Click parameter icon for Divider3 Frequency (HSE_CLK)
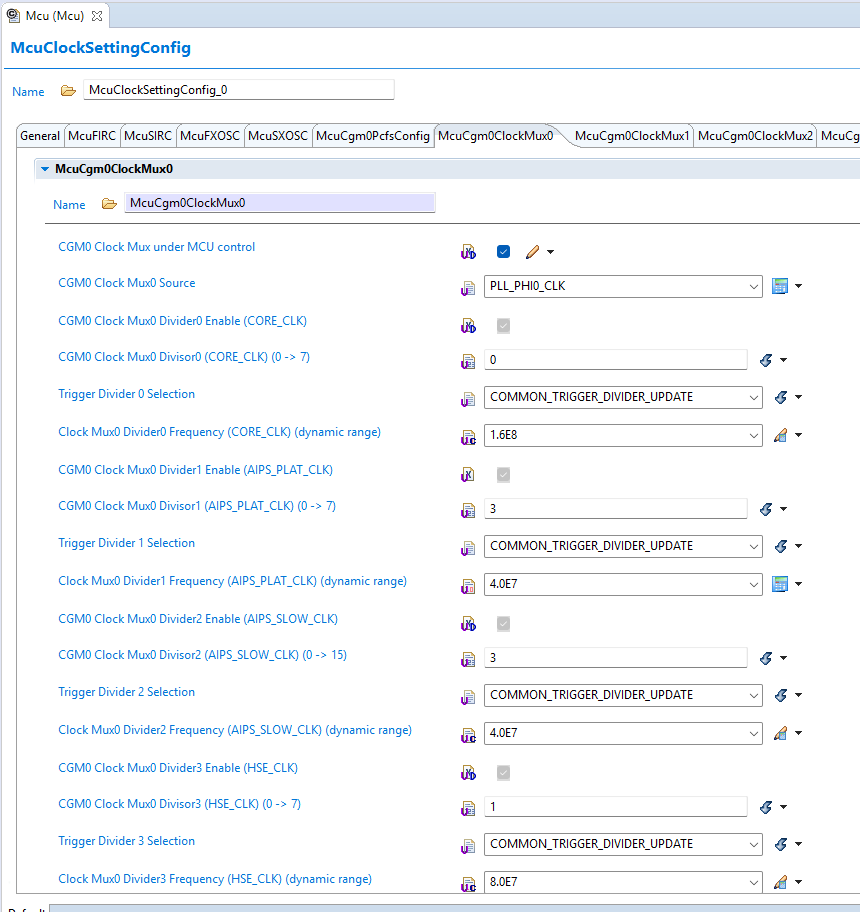 tap(468, 884)
